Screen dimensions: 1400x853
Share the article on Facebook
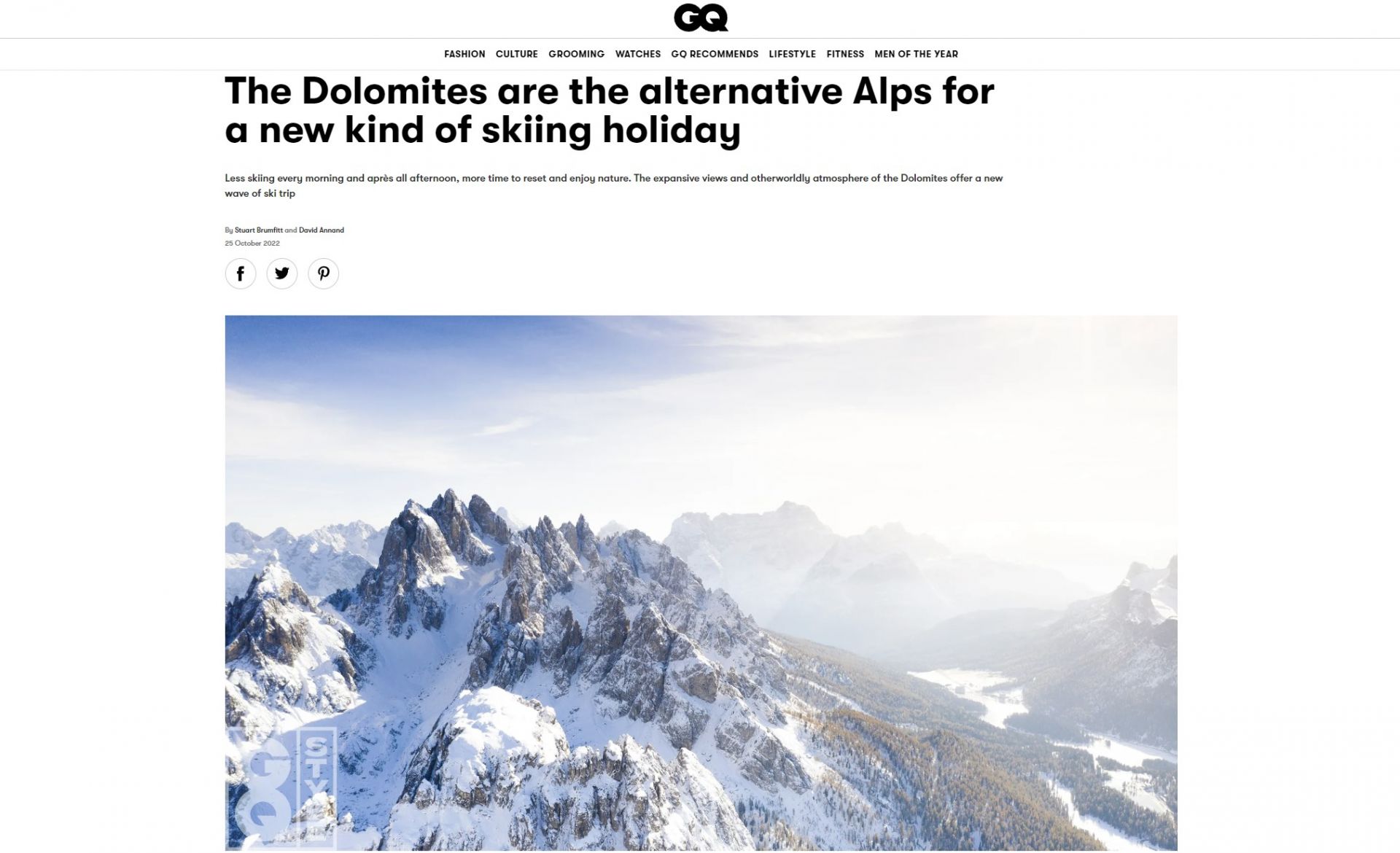tap(241, 274)
